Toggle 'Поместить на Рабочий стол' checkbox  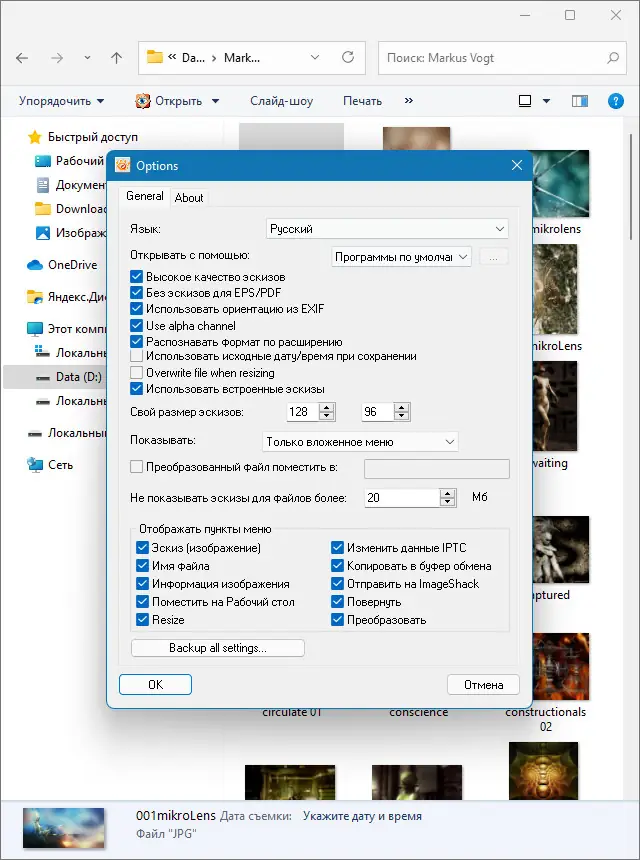click(143, 602)
